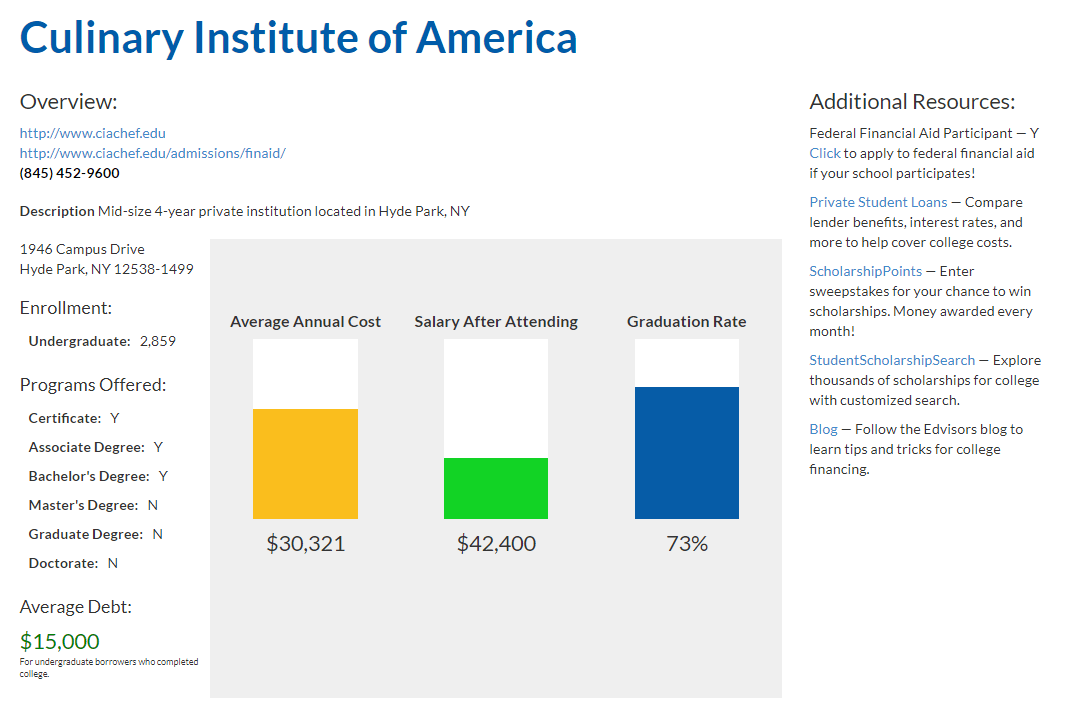The height and width of the screenshot is (721, 1068).
Task: Open the www.ciachef.edu website link
Action: (x=93, y=133)
